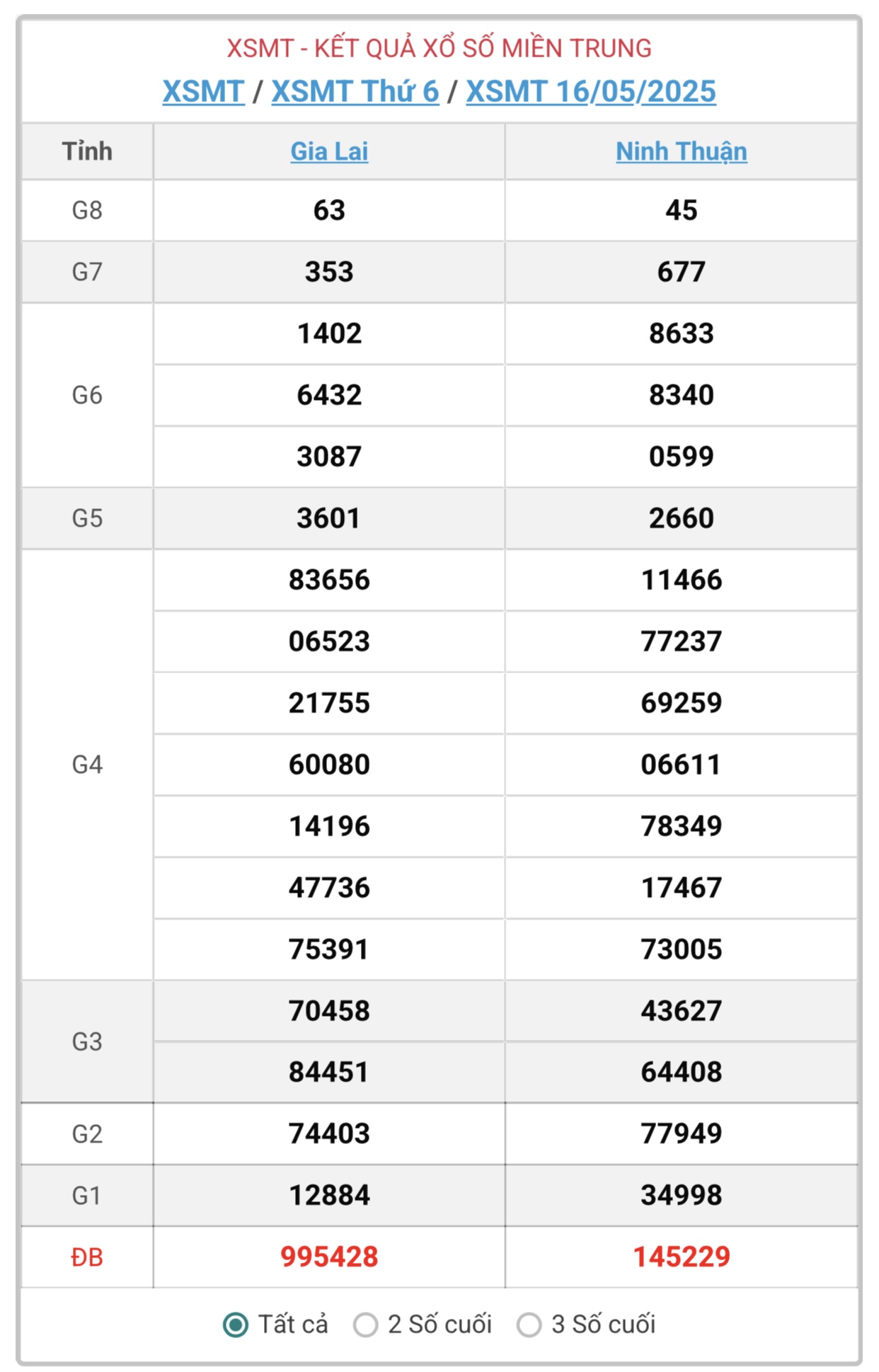Image resolution: width=879 pixels, height=1372 pixels.
Task: Click the G1 result 12884
Action: (x=329, y=1195)
